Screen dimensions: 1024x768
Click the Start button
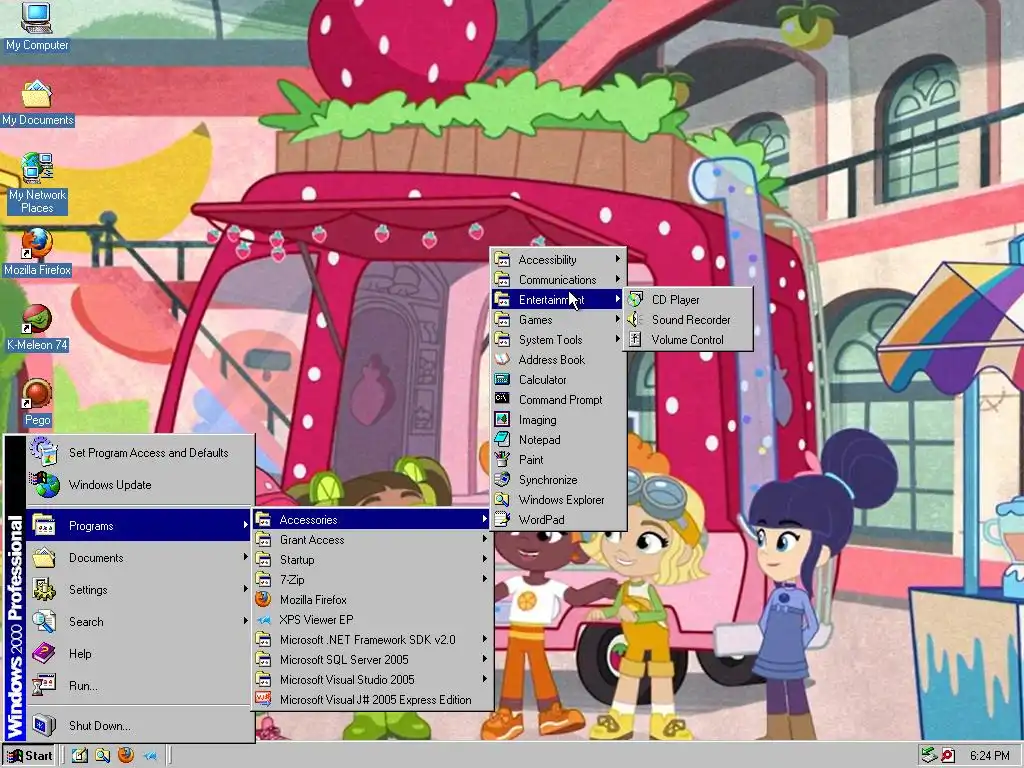(29, 756)
